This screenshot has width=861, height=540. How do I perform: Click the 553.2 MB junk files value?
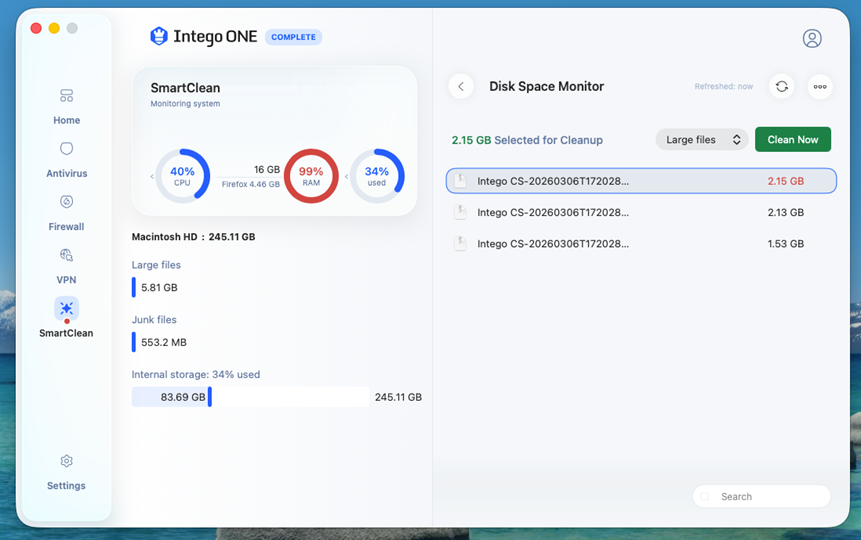[164, 342]
